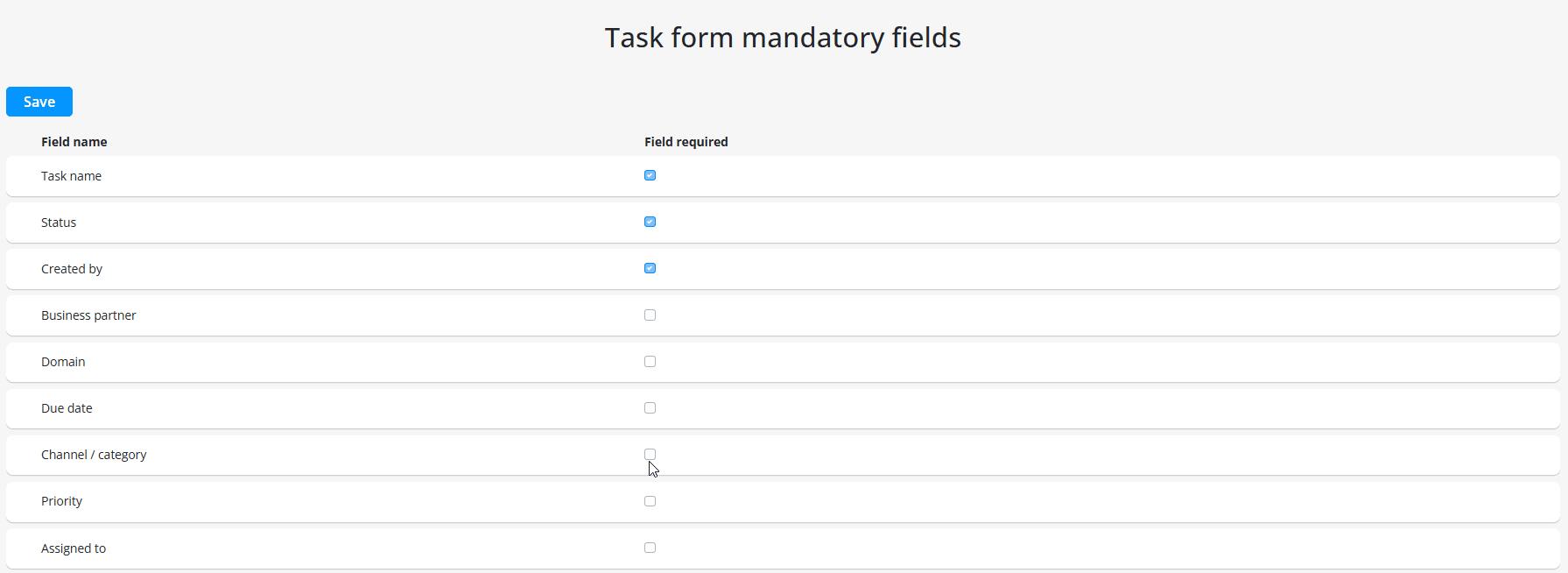Enable the Business partner required checkbox
1568x573 pixels.
click(x=650, y=315)
